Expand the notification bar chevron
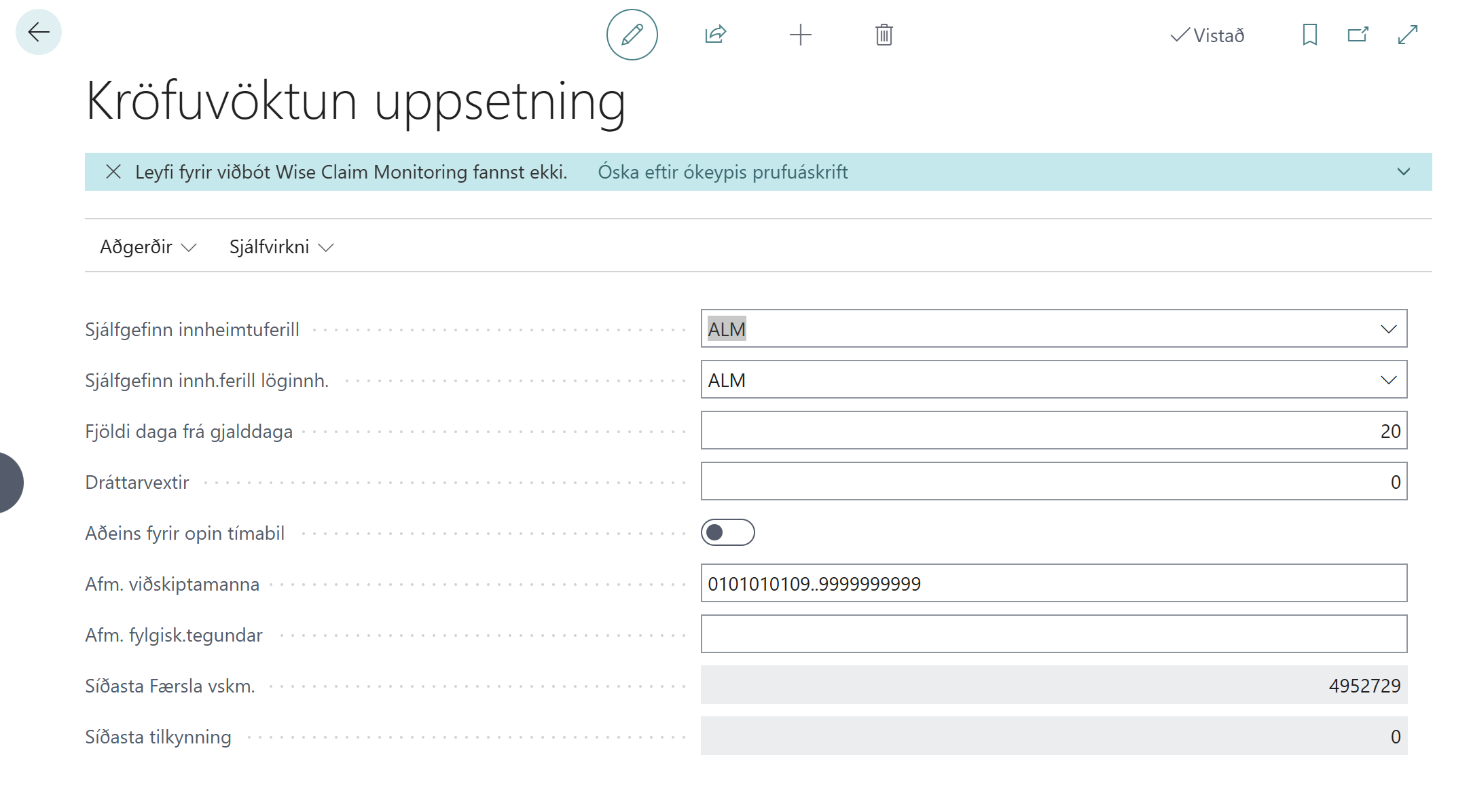 click(1402, 172)
